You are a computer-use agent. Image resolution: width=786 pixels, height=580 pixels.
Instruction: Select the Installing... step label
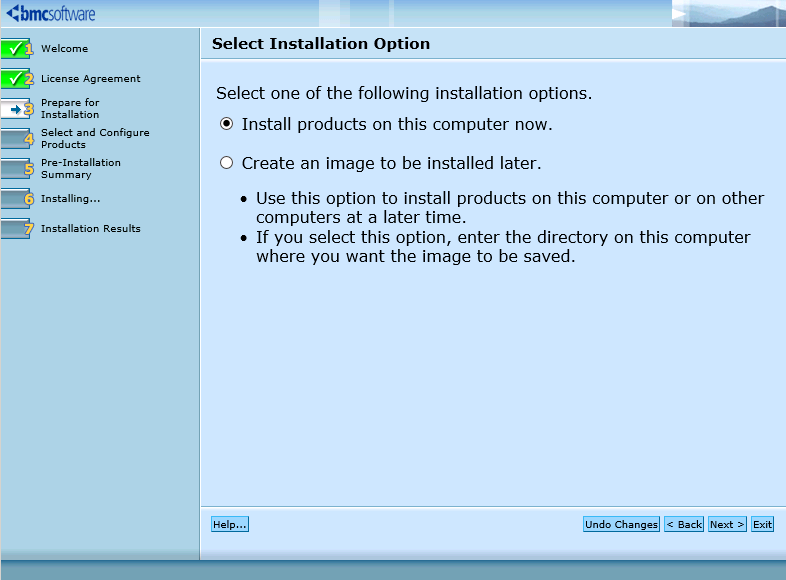point(71,199)
